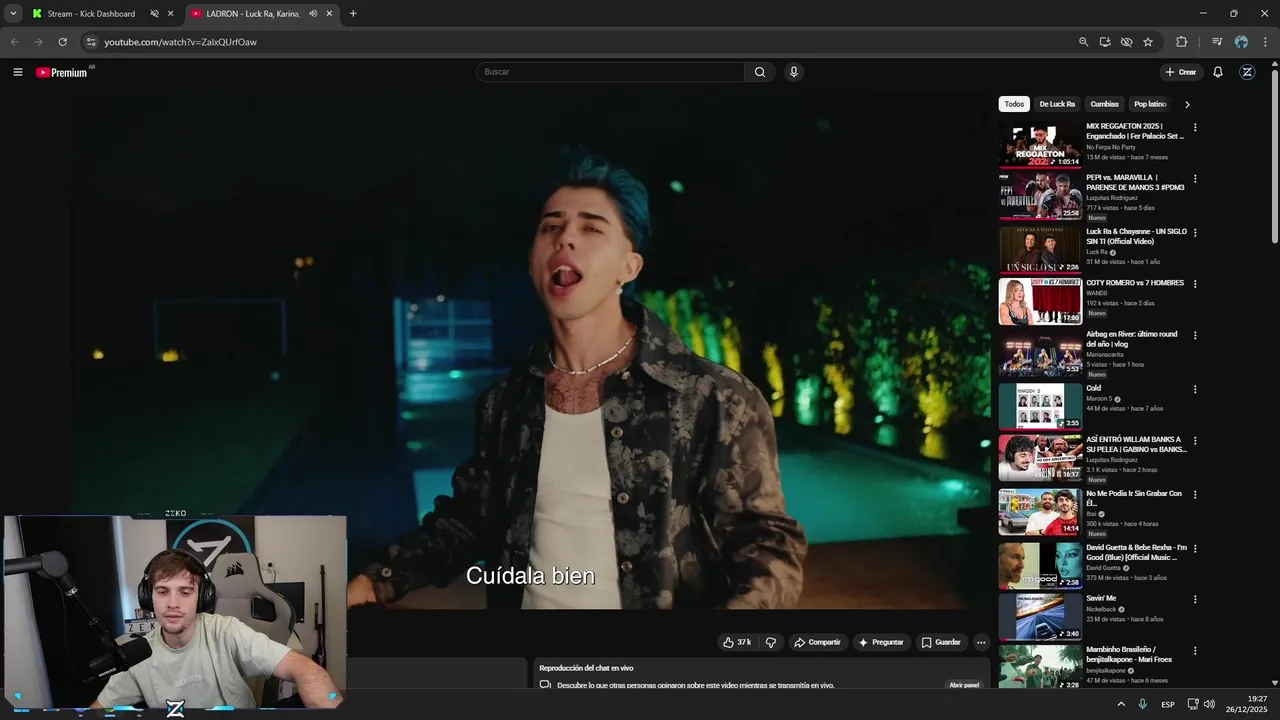Click the Crear button
Screen dimensions: 1280x720
1180,72
